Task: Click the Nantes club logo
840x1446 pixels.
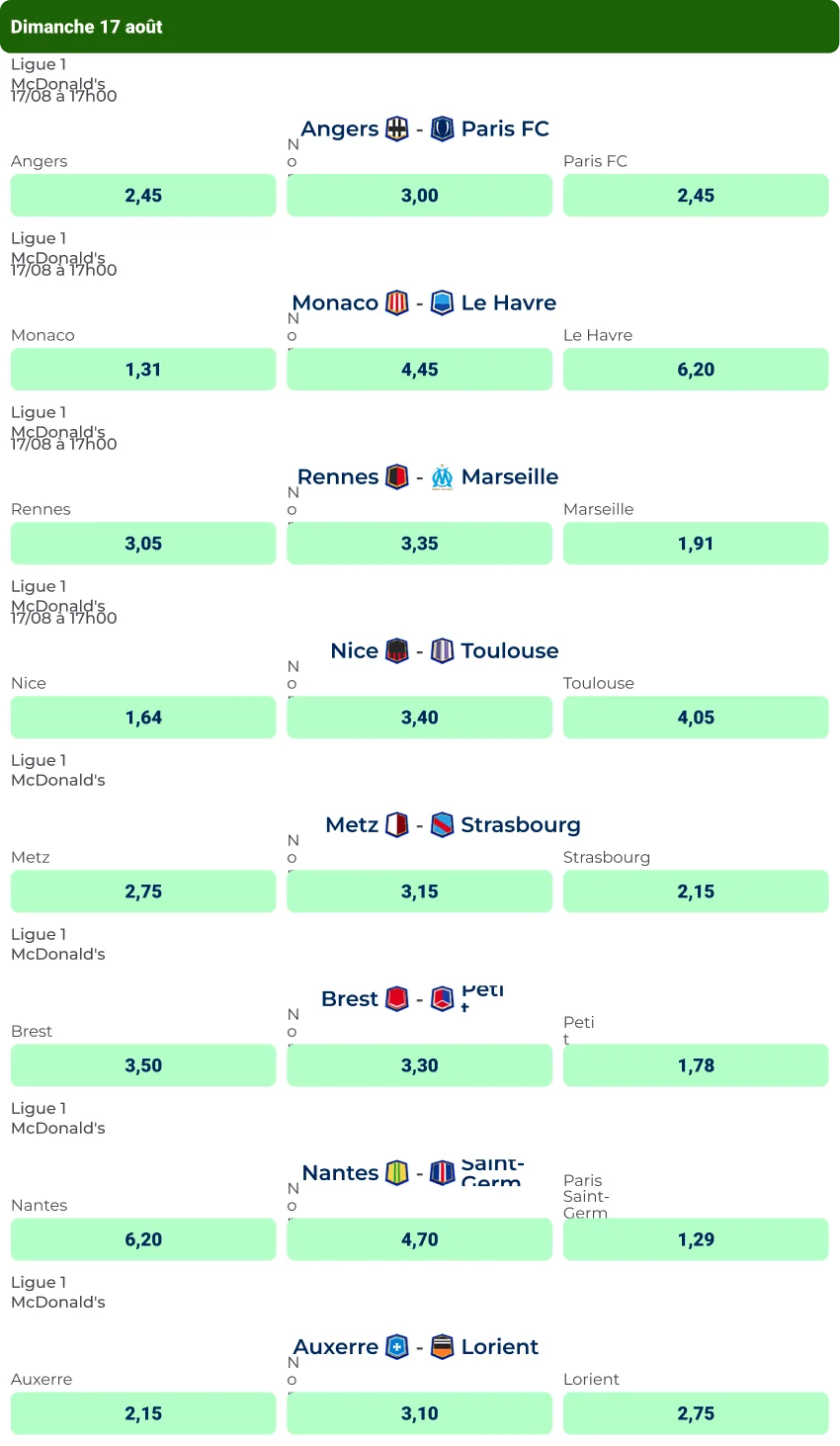Action: click(x=396, y=1173)
